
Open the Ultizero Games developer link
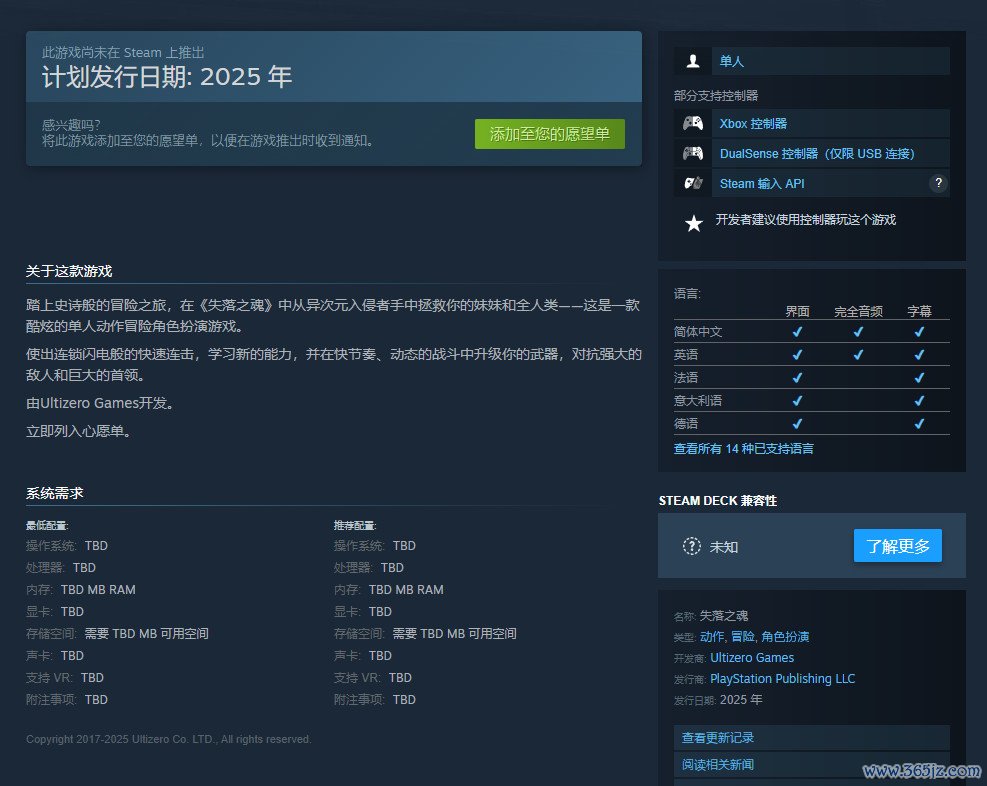(752, 658)
